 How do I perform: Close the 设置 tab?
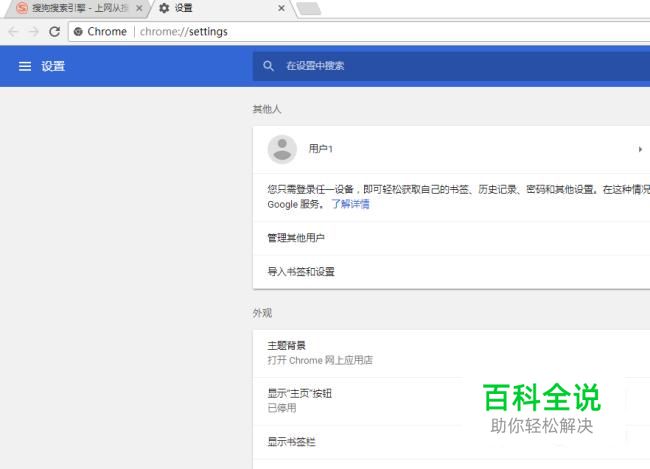click(281, 8)
